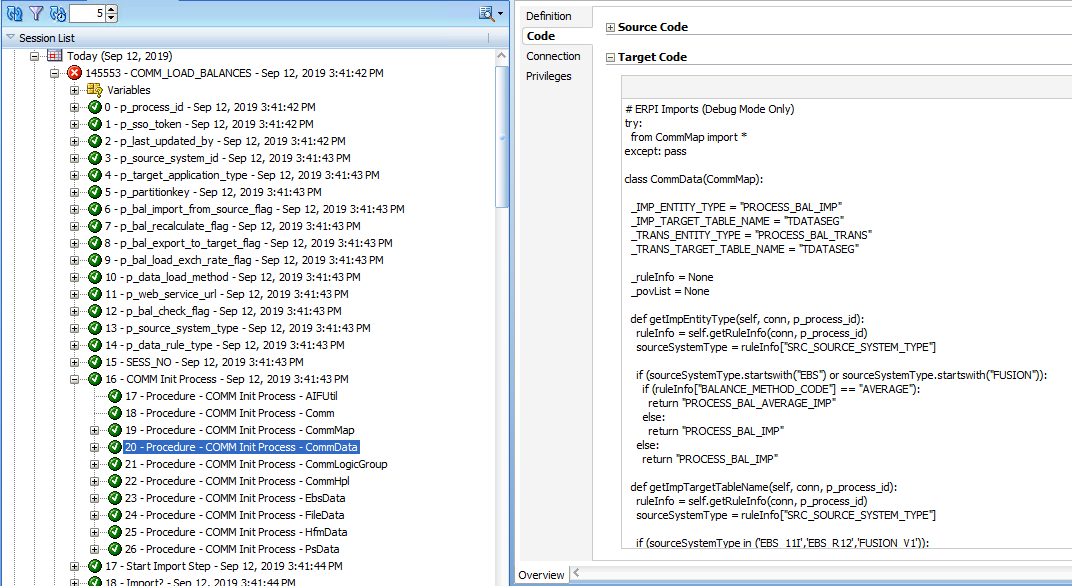Expand the Variables node
This screenshot has width=1072, height=586.
(x=74, y=90)
